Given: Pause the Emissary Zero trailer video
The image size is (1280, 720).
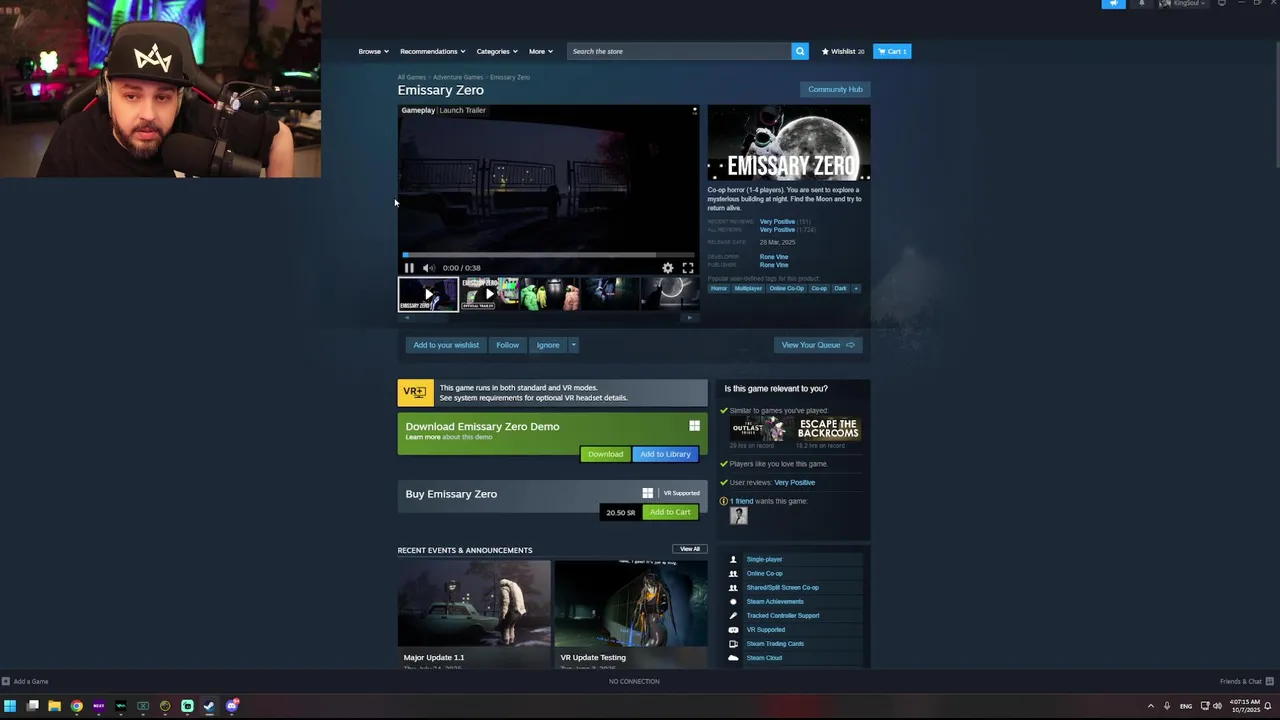Looking at the screenshot, I should click(409, 268).
